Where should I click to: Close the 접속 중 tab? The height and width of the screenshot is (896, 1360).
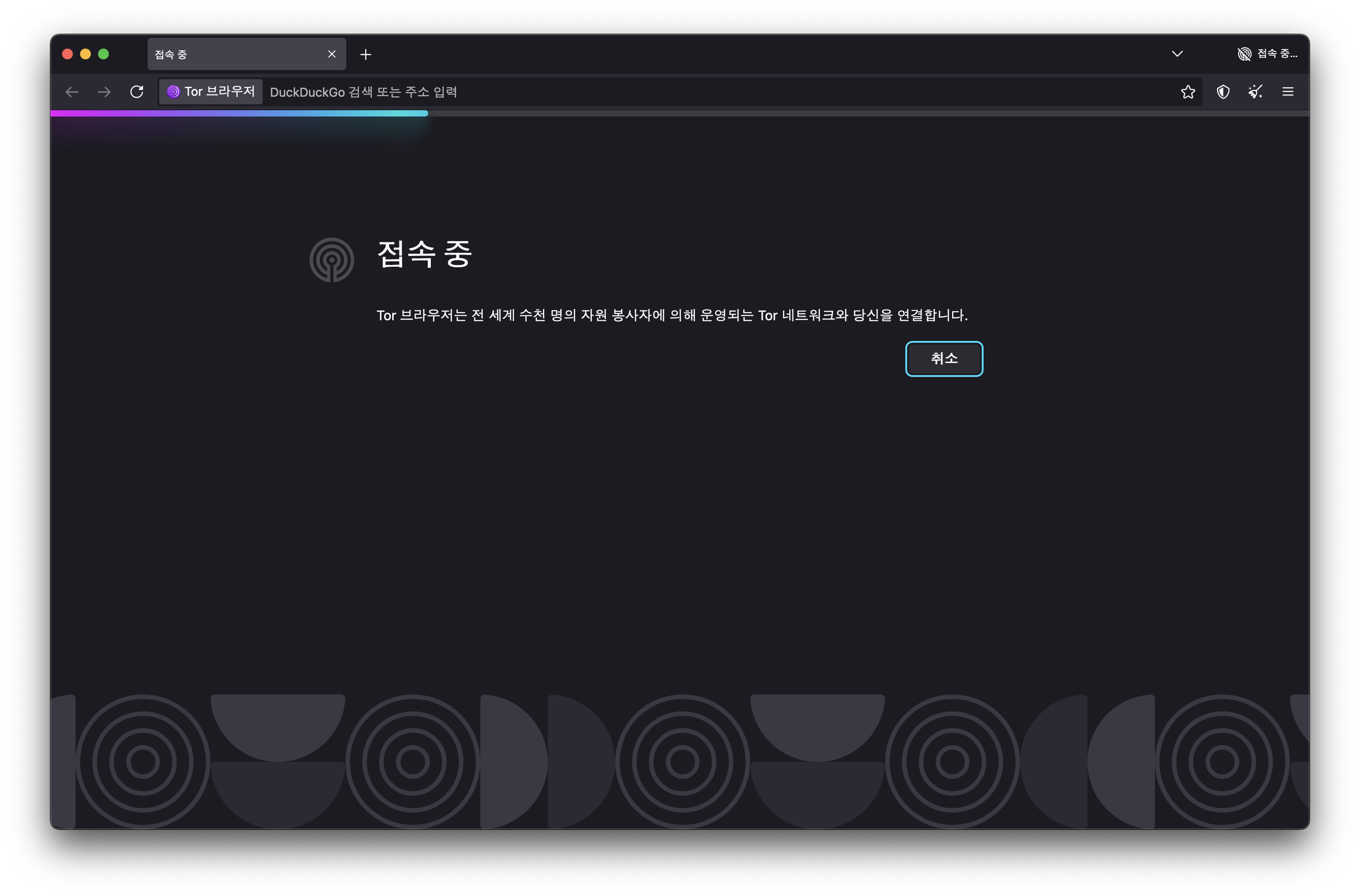tap(332, 54)
